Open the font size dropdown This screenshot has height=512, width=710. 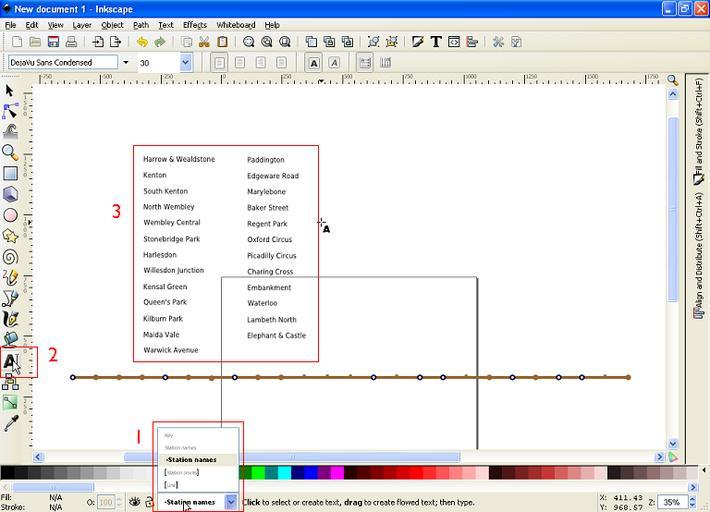coord(186,62)
